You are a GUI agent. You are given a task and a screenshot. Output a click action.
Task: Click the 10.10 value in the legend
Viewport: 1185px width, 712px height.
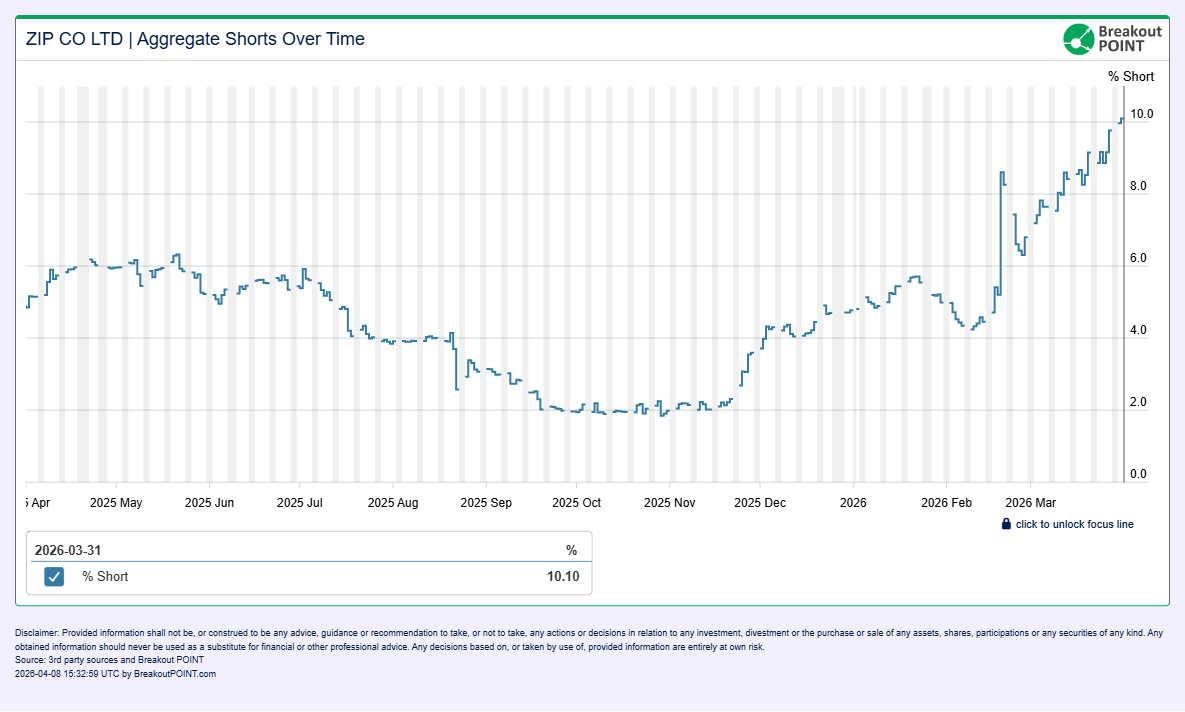pyautogui.click(x=562, y=577)
